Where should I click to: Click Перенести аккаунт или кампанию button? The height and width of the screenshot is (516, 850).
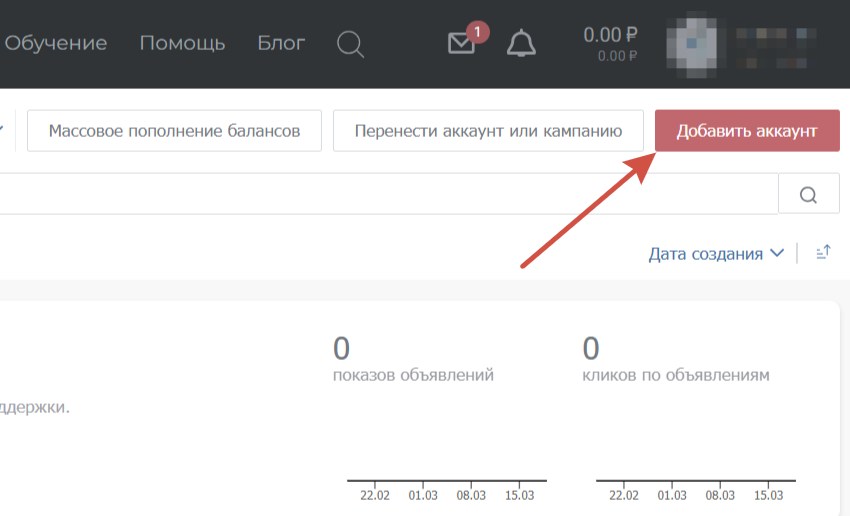coord(488,131)
